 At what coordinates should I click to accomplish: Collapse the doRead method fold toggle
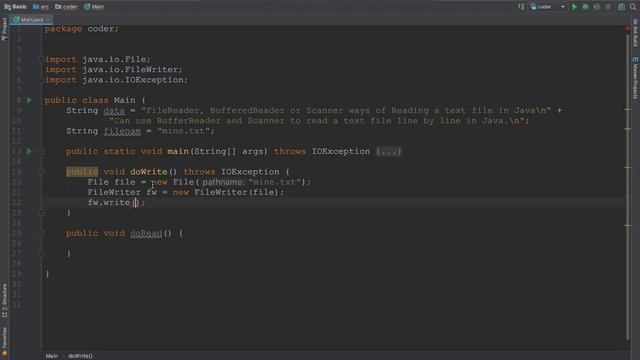pos(42,233)
